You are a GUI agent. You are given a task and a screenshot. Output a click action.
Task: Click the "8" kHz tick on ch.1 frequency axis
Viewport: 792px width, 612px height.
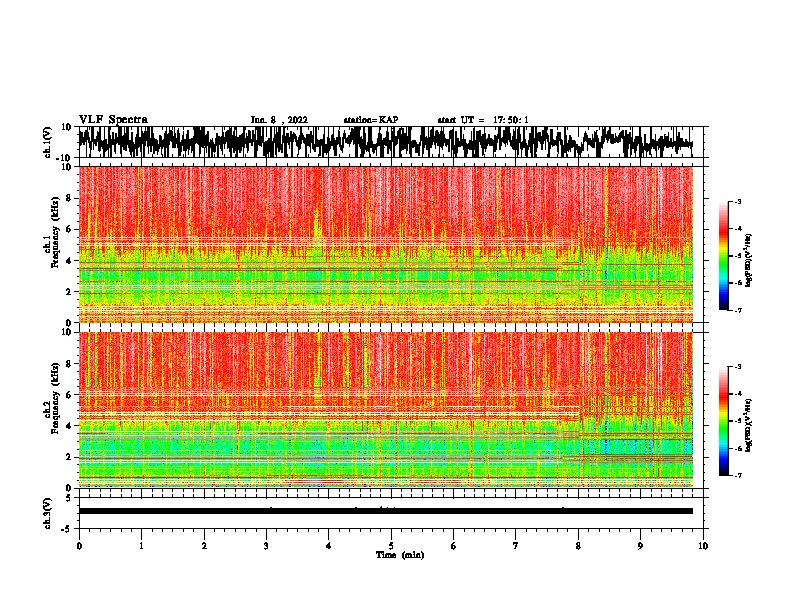click(70, 198)
